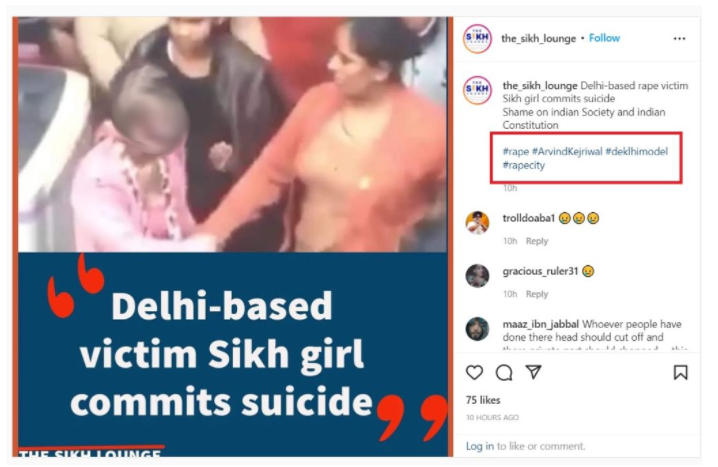The image size is (718, 467).
Task: Open three-dot more options menu
Action: 680,38
